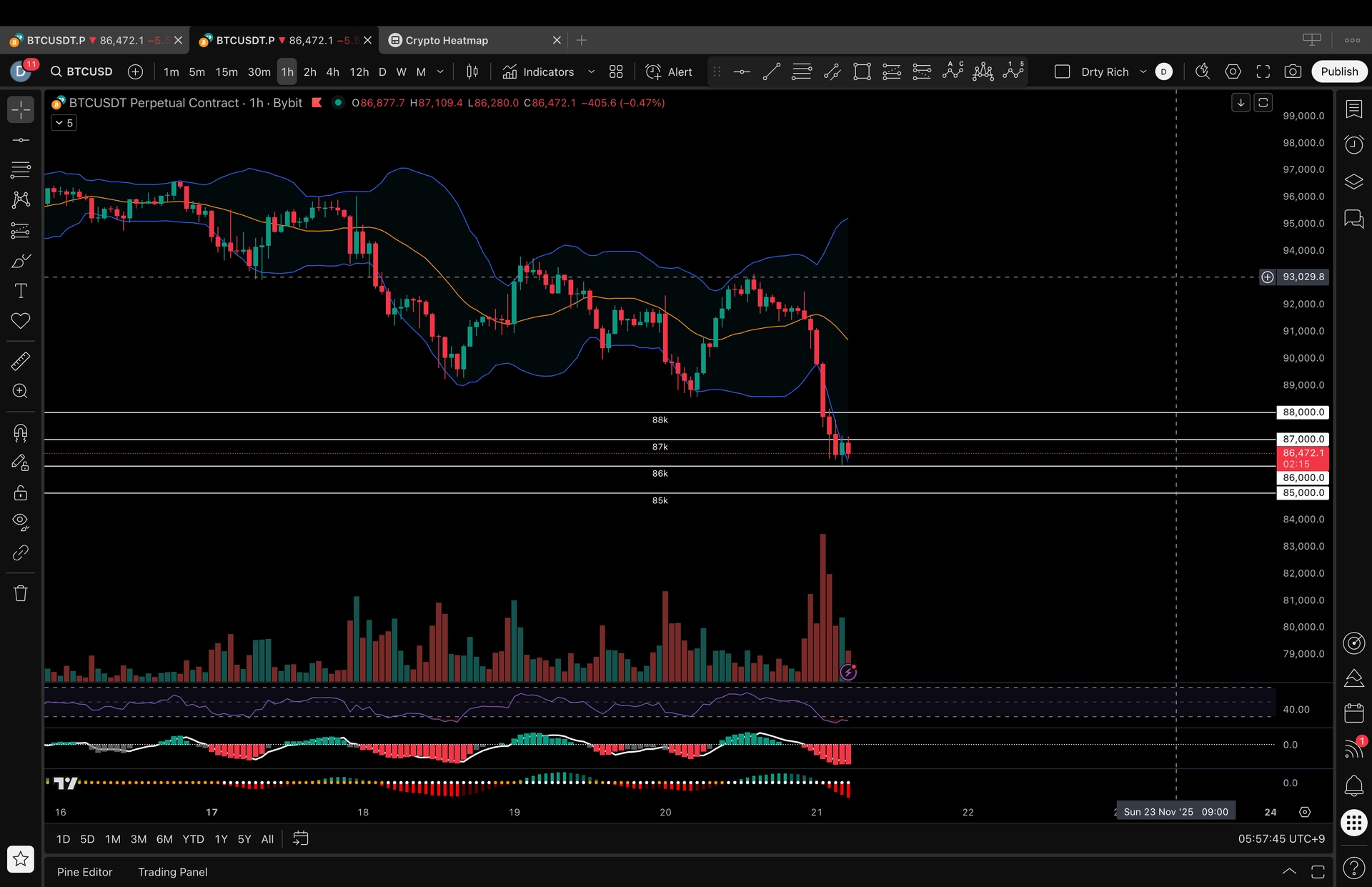The width and height of the screenshot is (1372, 887).
Task: Hide all drawings with the eye icon
Action: click(21, 522)
